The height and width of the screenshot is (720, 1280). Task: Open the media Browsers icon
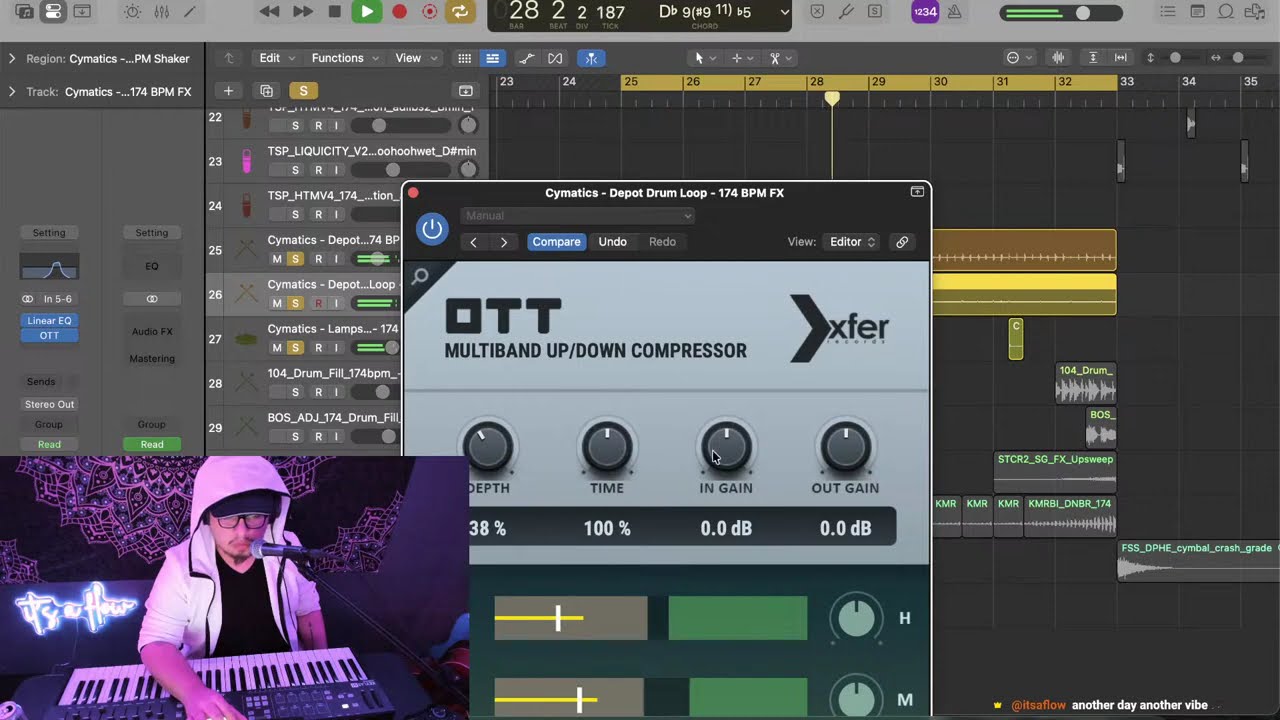pos(1255,12)
